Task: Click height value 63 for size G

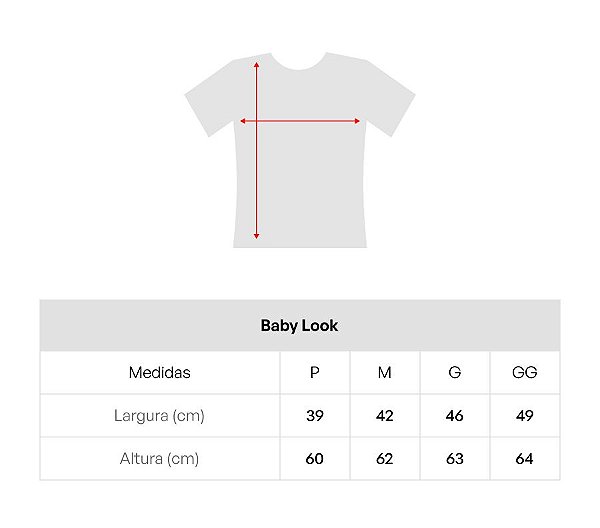Action: point(455,459)
